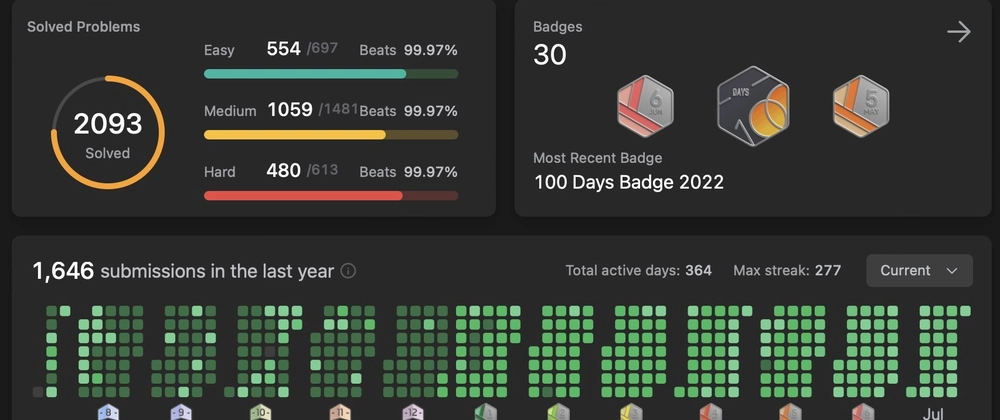Show the submissions info tooltip icon
Viewport: 1000px width, 420px height.
[x=348, y=271]
